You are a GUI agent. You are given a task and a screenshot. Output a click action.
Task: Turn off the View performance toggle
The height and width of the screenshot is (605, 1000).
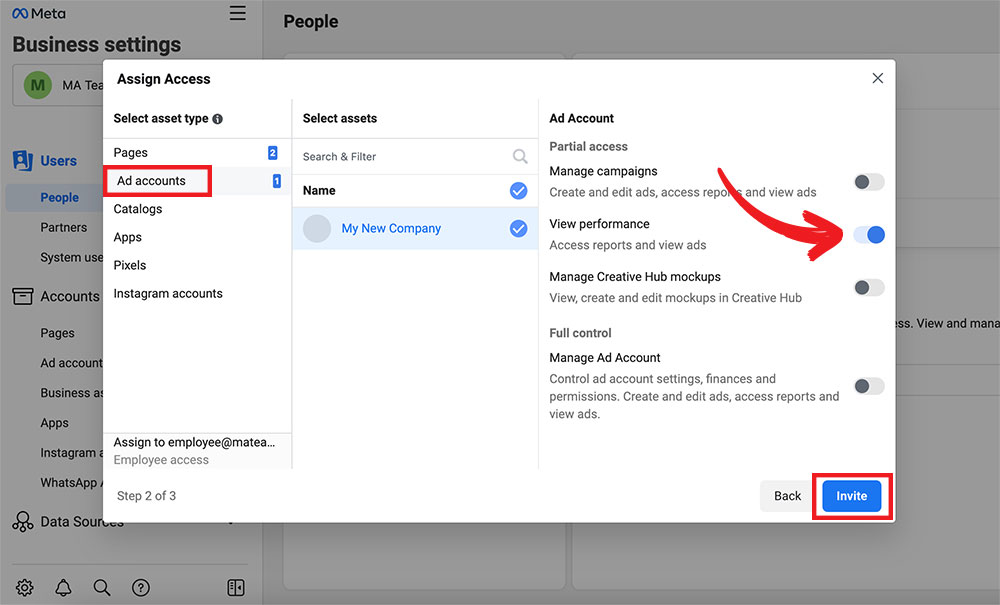click(868, 235)
